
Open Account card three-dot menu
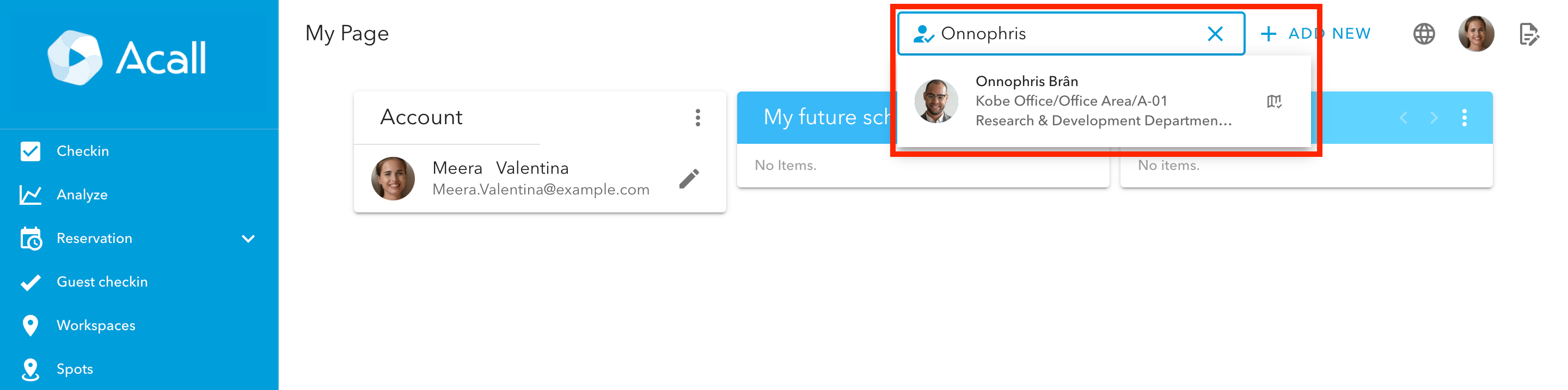[697, 118]
